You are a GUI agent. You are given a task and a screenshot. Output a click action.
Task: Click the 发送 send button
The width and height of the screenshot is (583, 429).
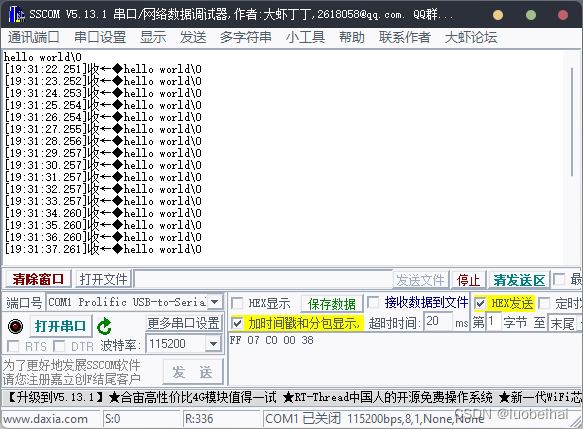[x=193, y=372]
